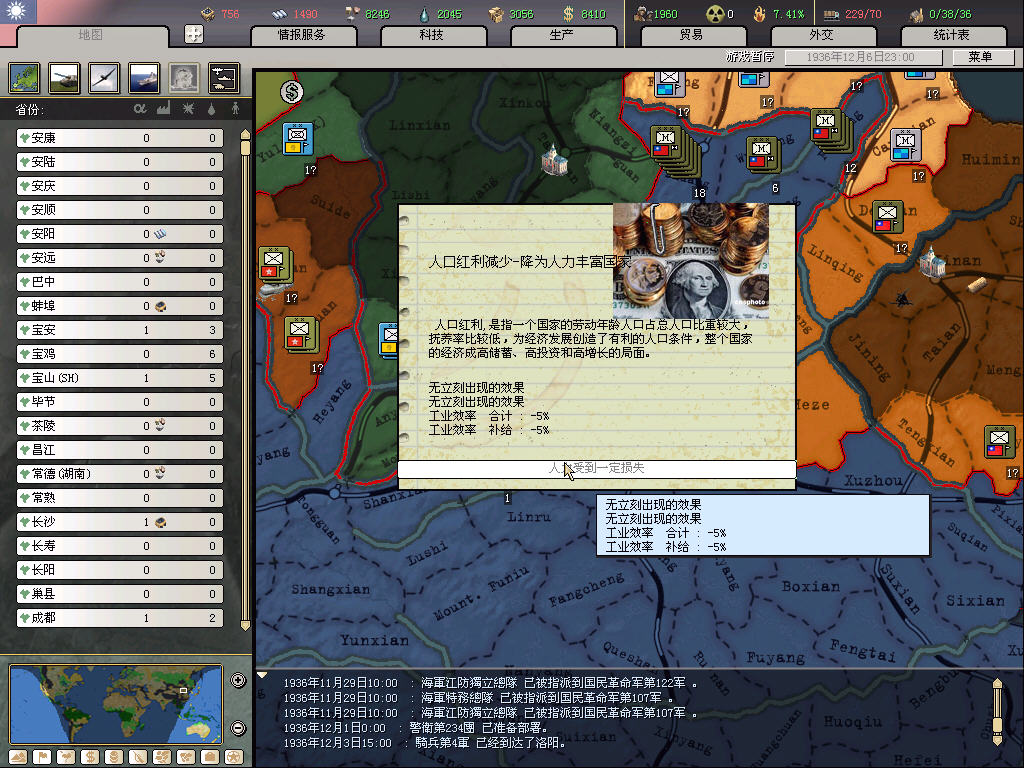1024x768 pixels.
Task: Open the 地图 map tab
Action: tap(90, 35)
